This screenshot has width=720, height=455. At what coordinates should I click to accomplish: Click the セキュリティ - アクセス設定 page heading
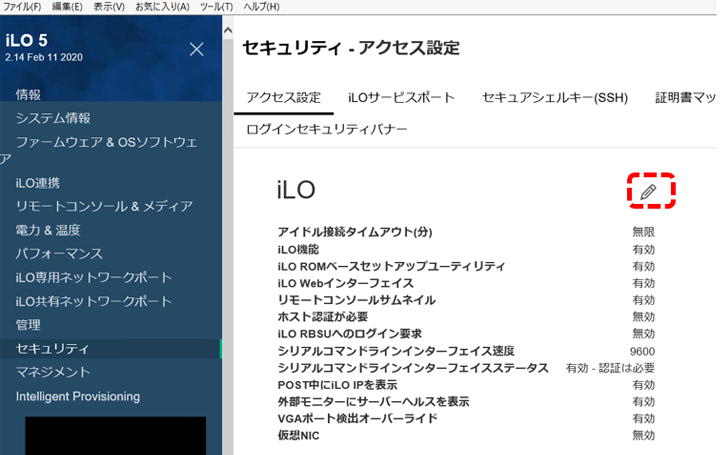point(351,48)
